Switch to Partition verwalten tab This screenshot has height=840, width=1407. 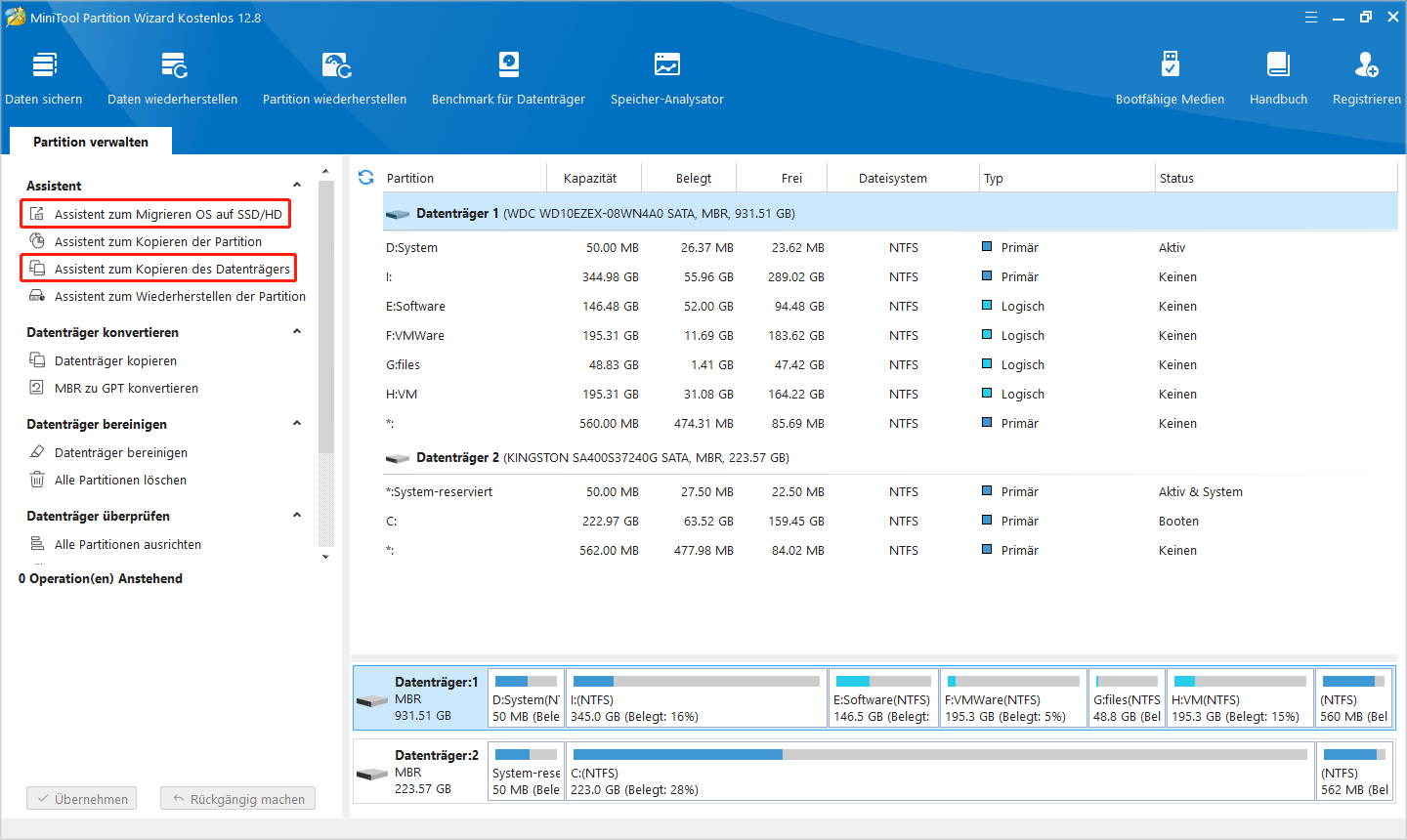point(91,142)
